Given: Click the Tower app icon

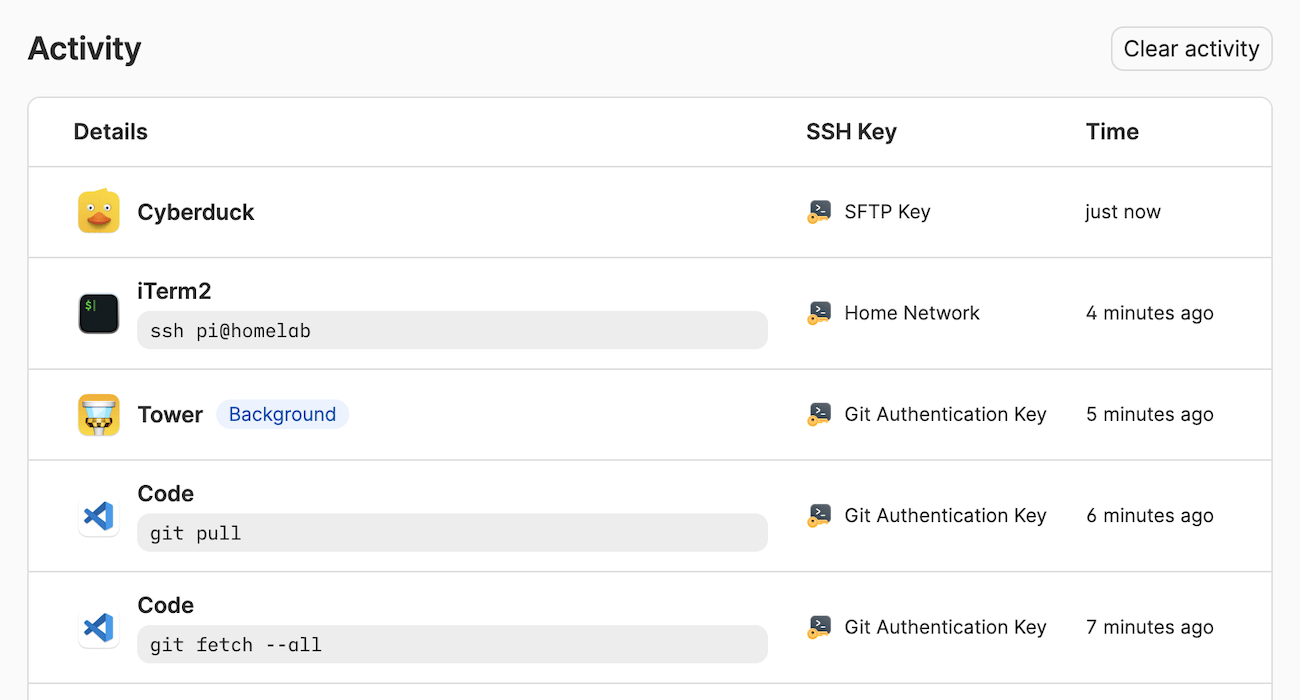Looking at the screenshot, I should click(98, 414).
